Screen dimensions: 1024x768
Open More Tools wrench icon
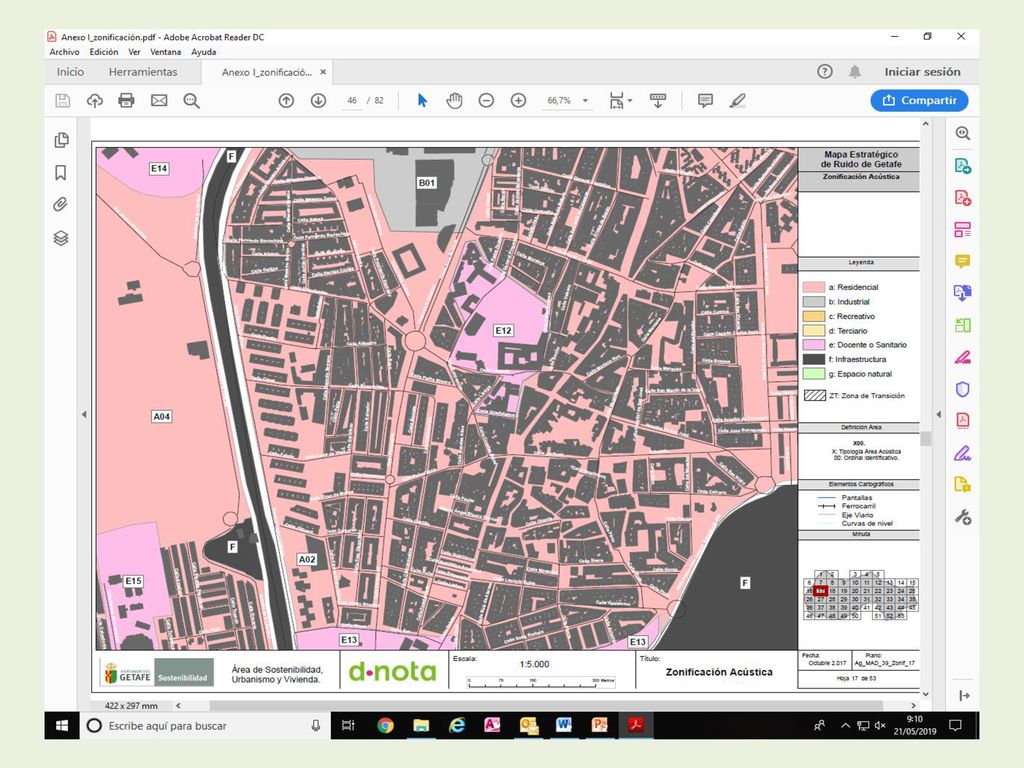963,517
